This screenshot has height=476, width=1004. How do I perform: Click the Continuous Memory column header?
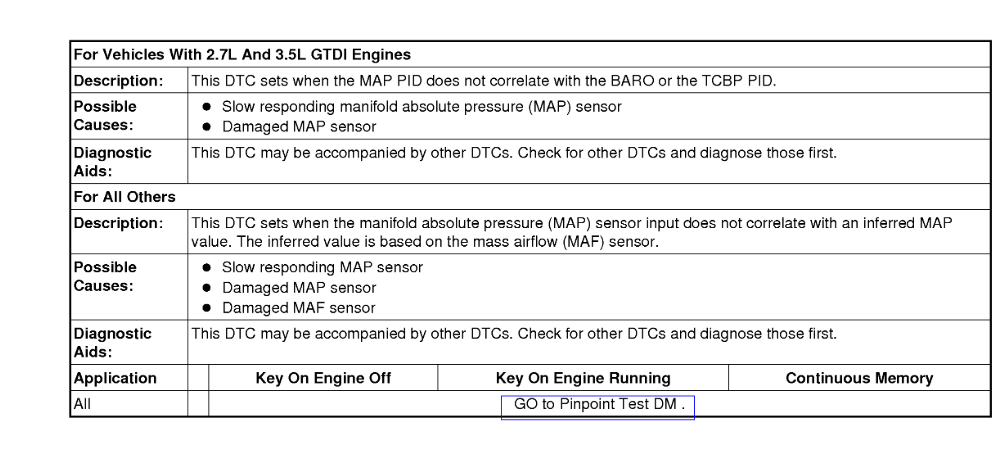click(859, 378)
